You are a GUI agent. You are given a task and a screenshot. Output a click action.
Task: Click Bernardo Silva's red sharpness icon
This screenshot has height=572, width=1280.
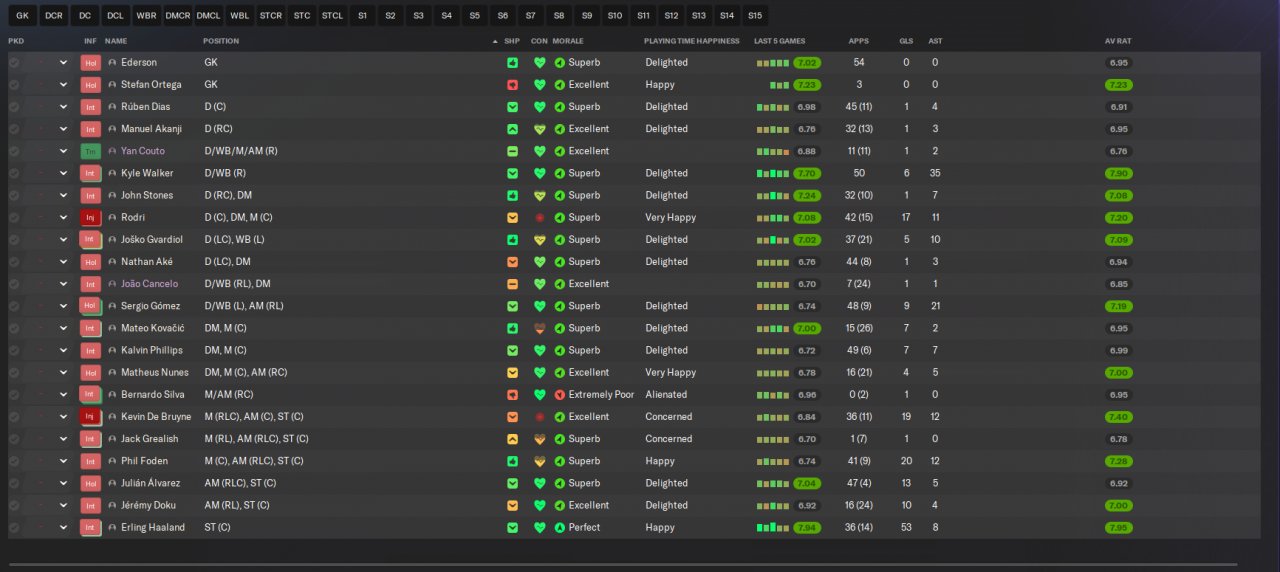coord(513,395)
